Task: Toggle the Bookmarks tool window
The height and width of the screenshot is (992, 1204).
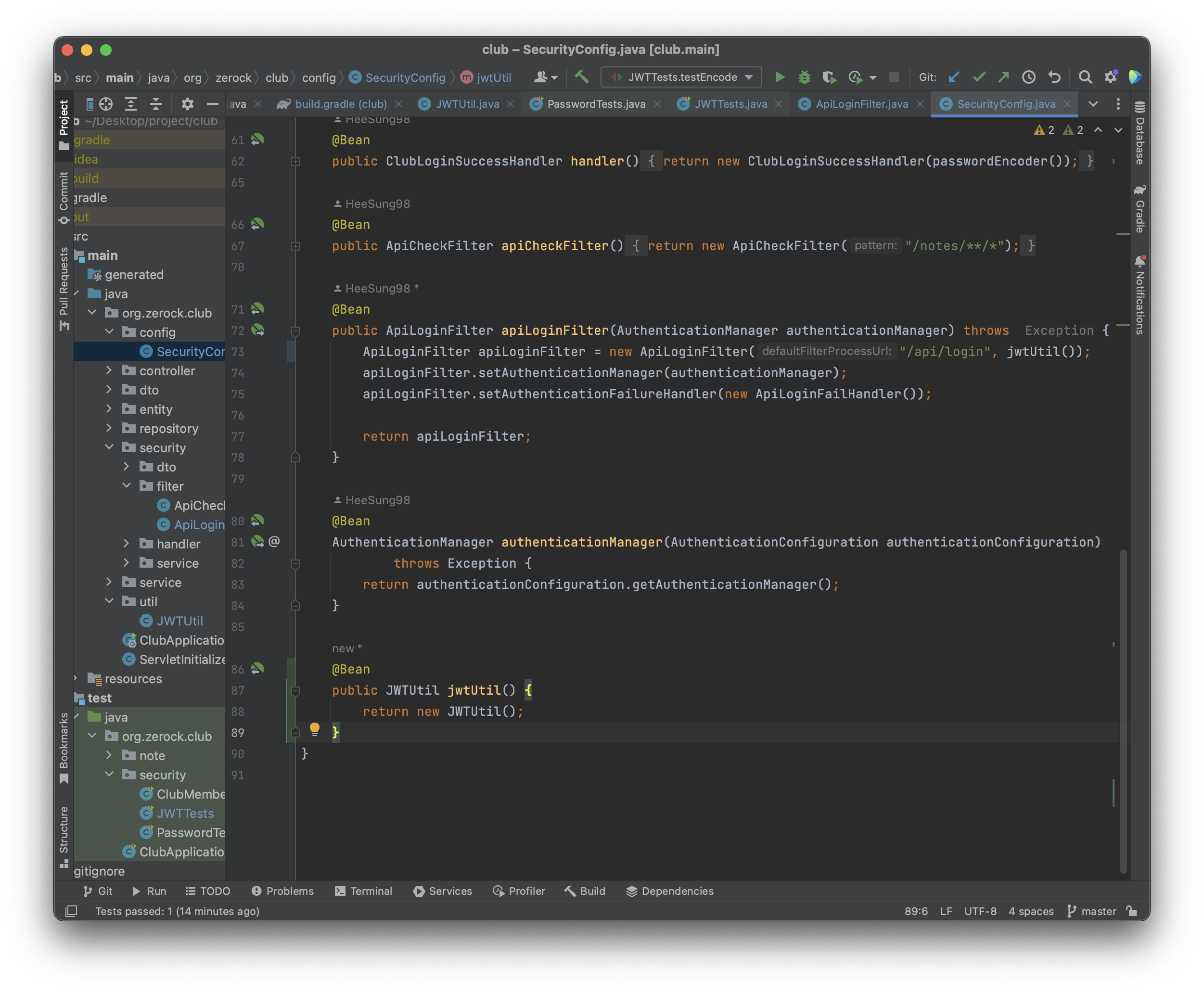Action: (64, 749)
